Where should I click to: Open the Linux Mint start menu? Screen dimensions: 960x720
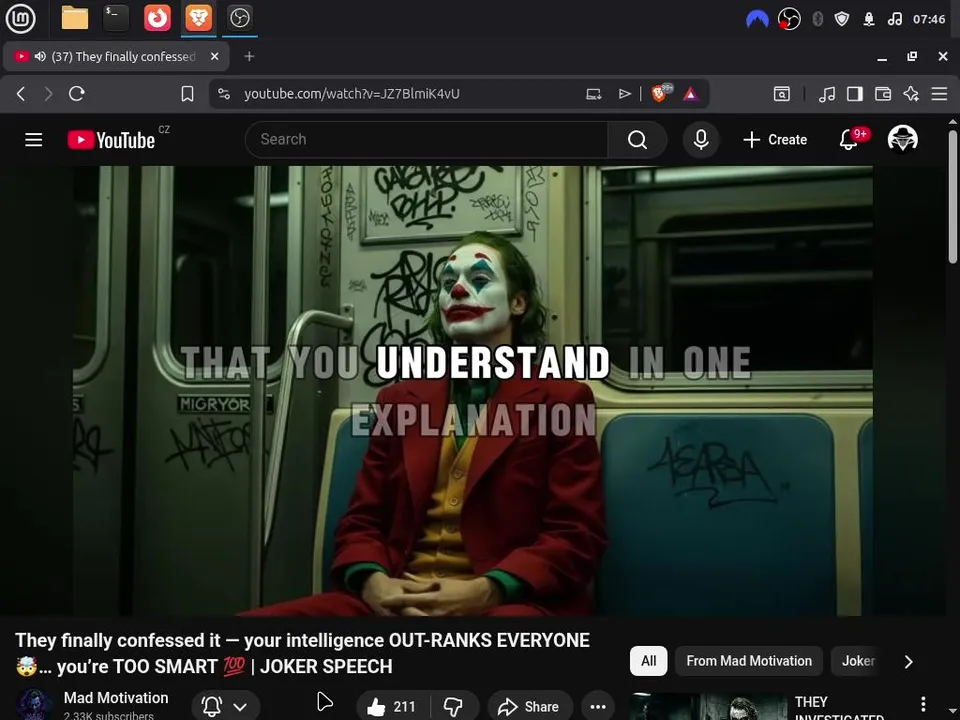click(x=20, y=18)
